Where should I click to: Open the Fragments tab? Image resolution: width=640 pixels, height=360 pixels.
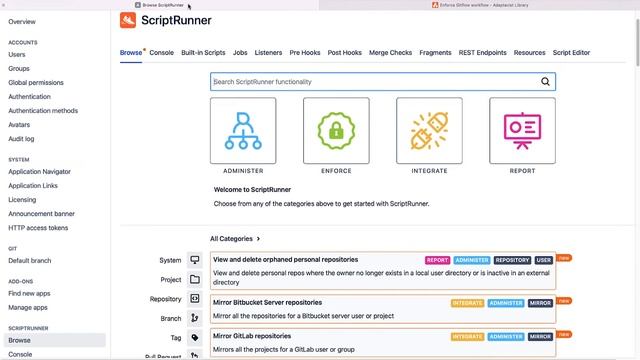pyautogui.click(x=436, y=53)
